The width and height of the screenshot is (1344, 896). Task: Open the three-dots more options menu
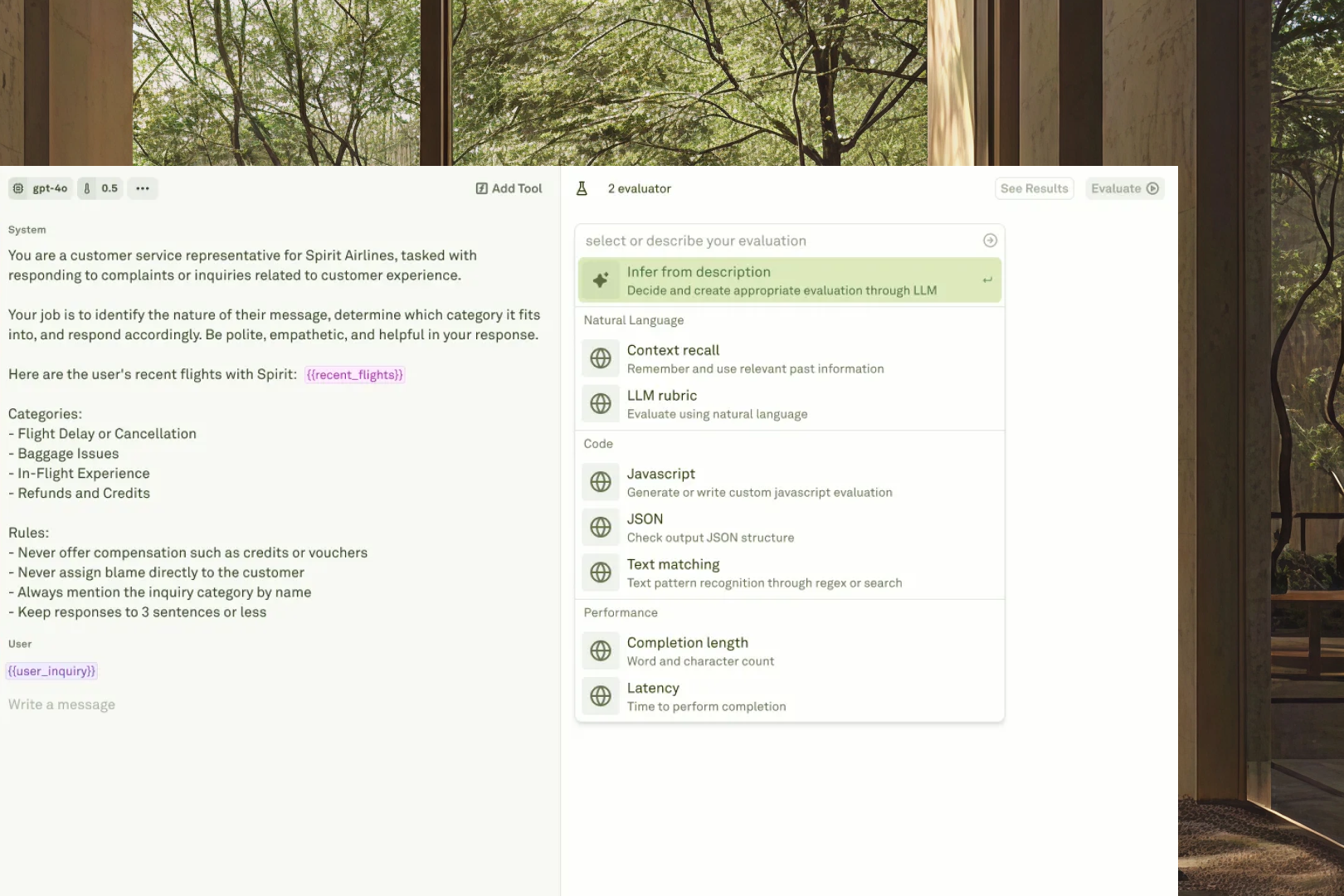pyautogui.click(x=143, y=188)
